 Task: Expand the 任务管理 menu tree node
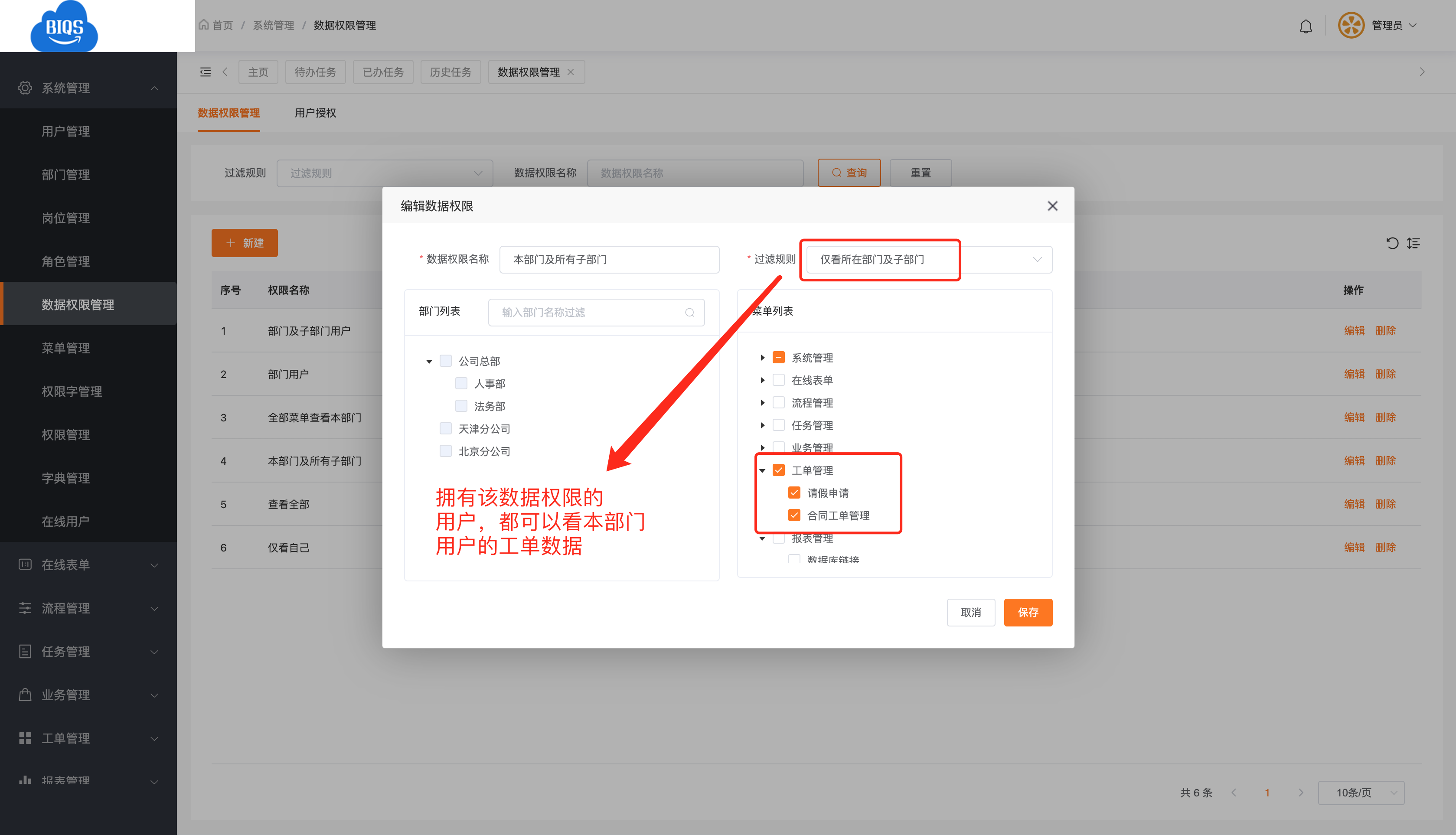click(762, 425)
